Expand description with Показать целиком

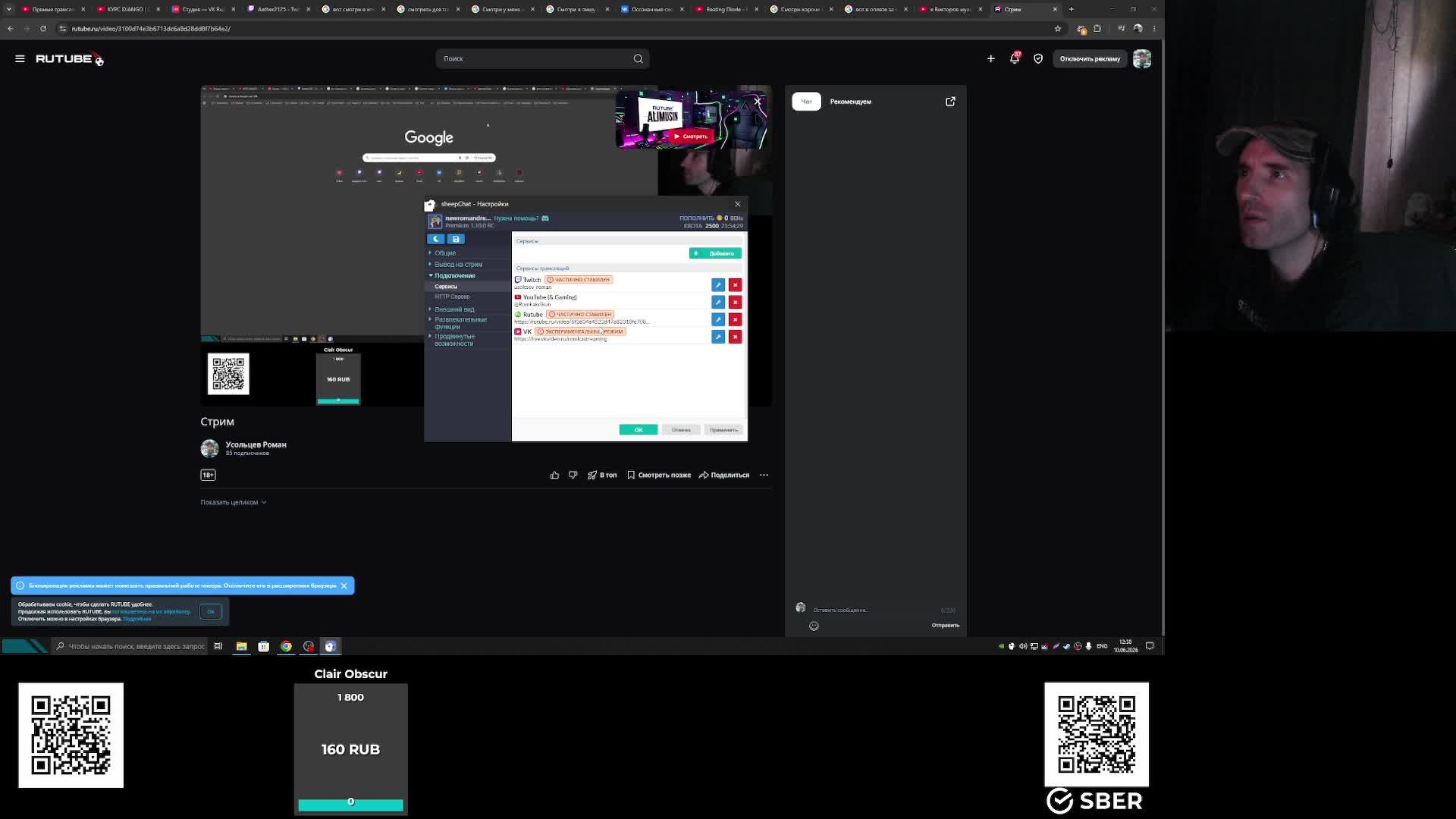233,502
